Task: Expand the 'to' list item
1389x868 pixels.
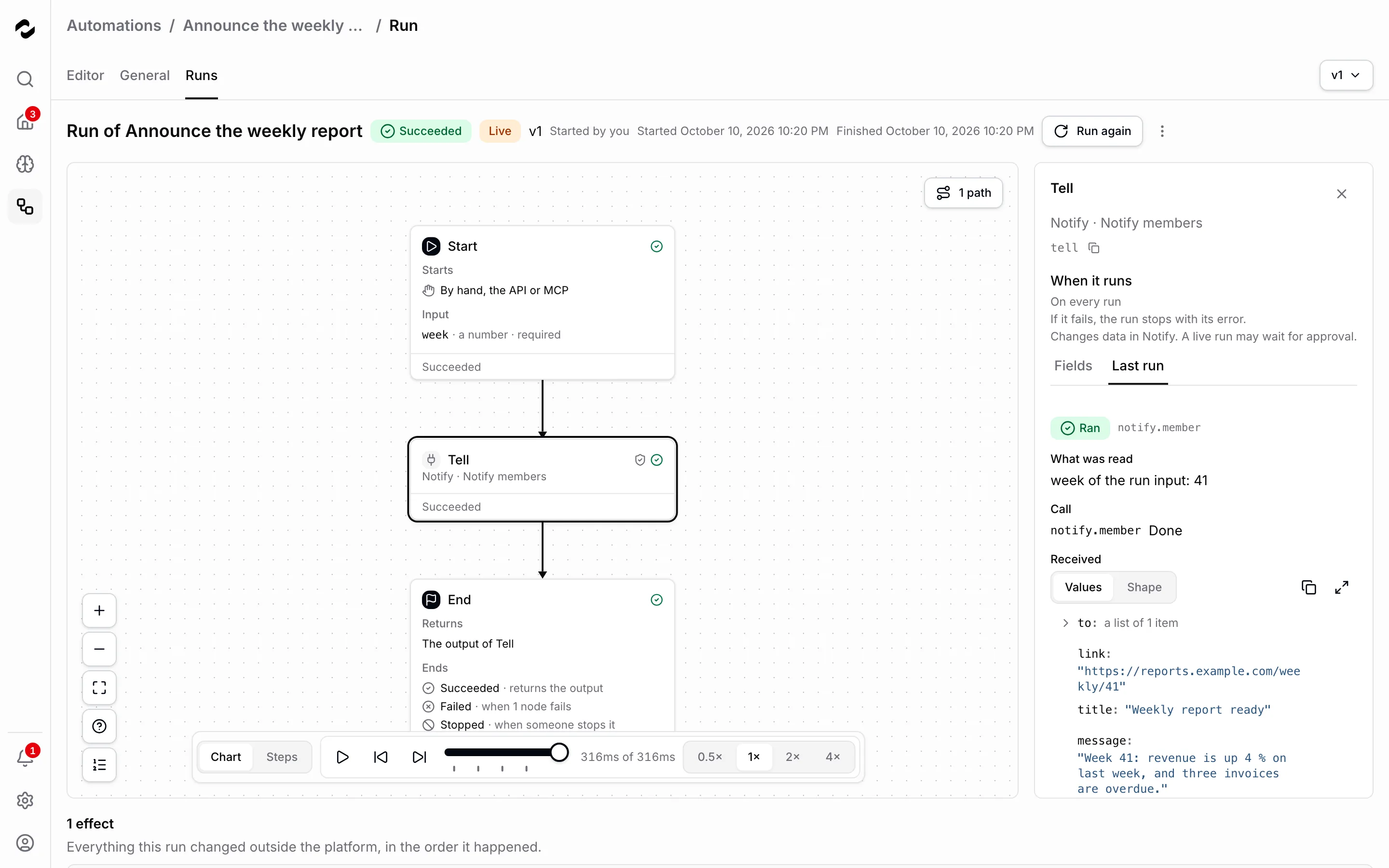Action: coord(1065,623)
